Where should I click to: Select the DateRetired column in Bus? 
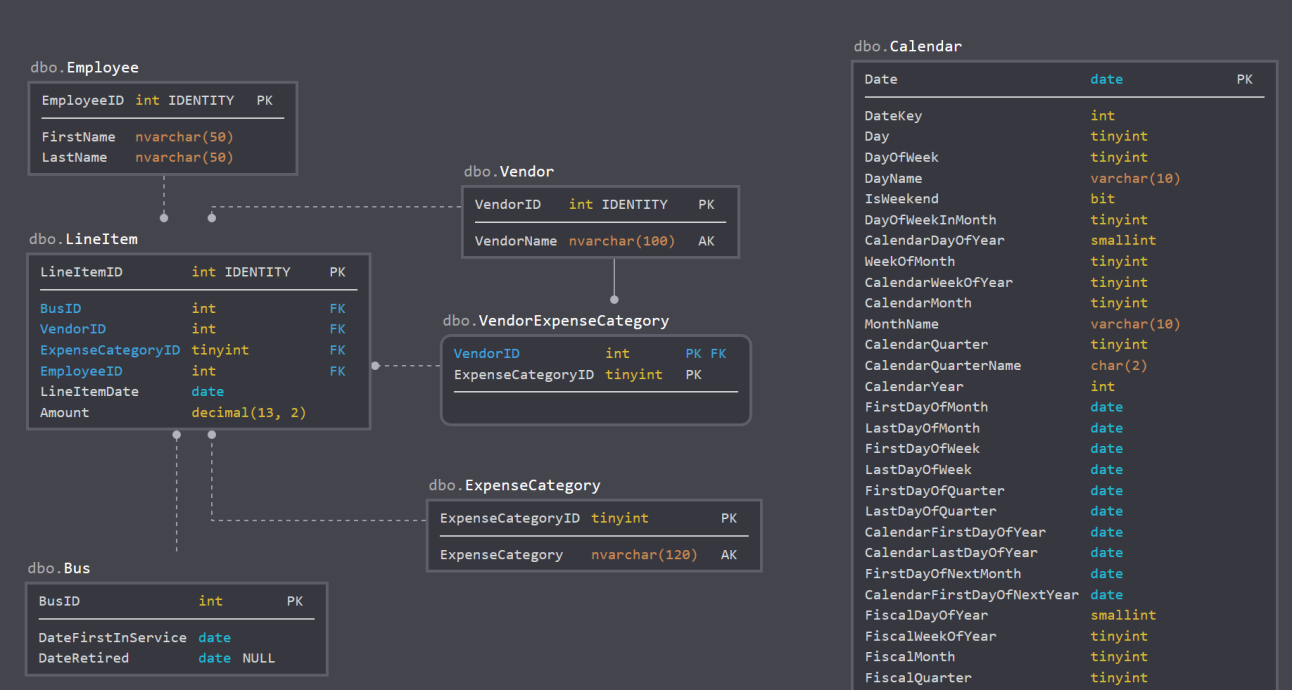tap(84, 658)
